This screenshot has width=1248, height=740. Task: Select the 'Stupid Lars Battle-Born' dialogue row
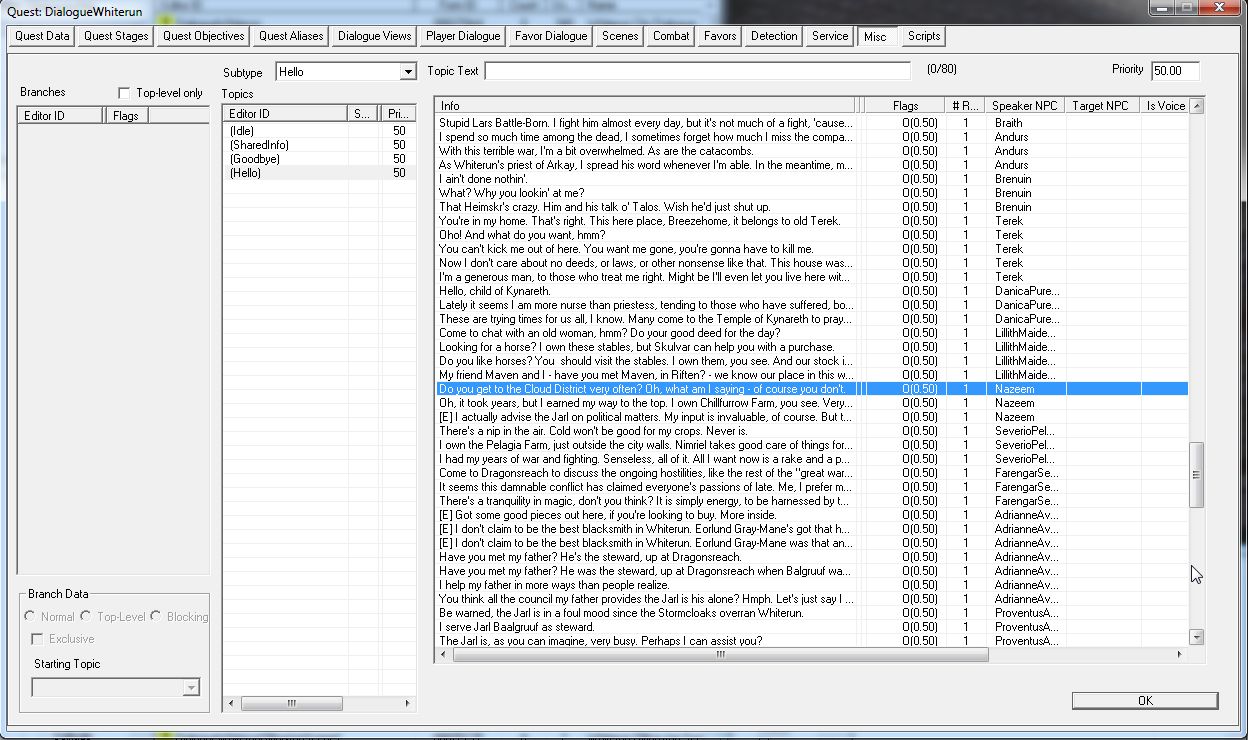click(812, 123)
